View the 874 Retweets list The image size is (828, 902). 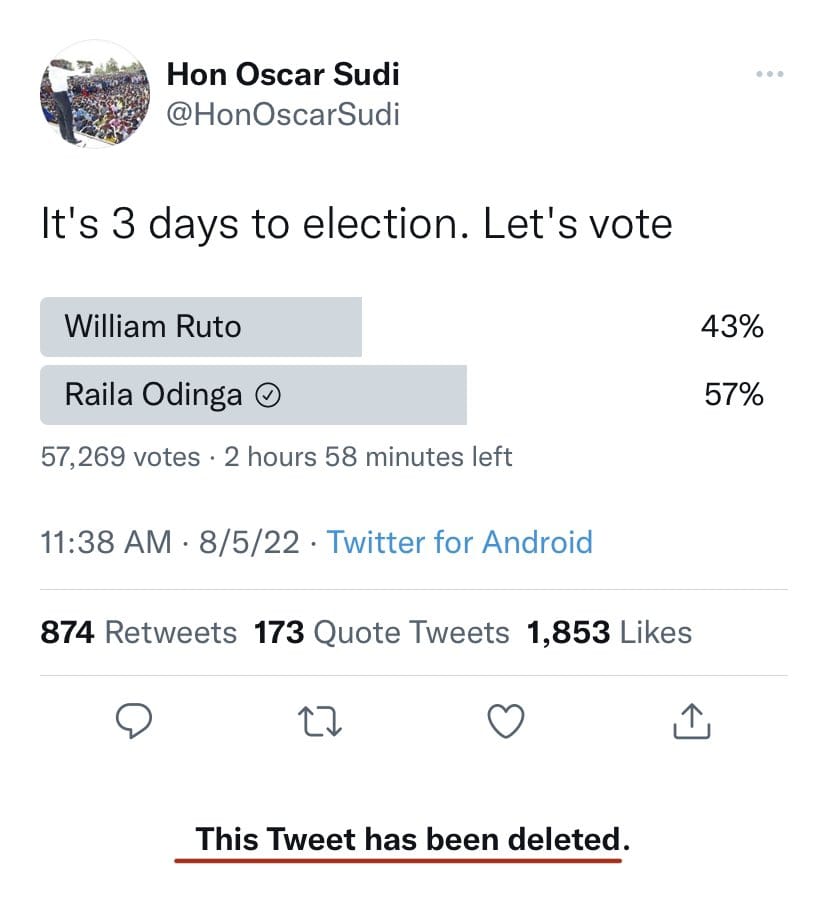(138, 632)
